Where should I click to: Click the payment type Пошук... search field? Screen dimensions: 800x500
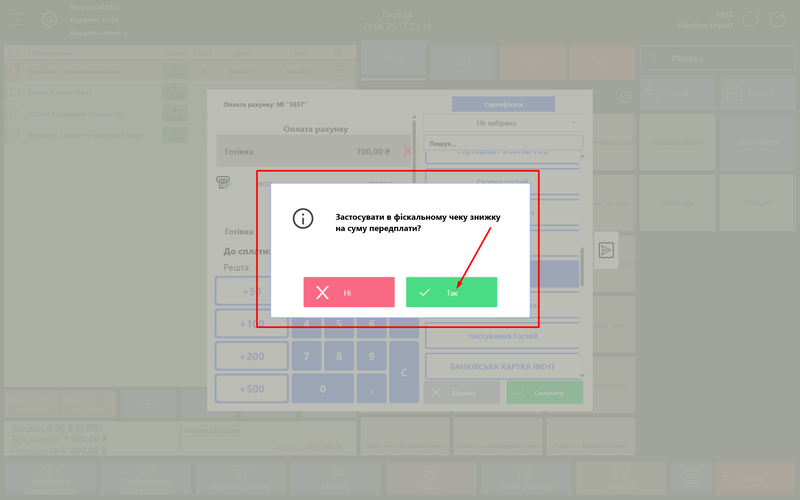[x=503, y=143]
